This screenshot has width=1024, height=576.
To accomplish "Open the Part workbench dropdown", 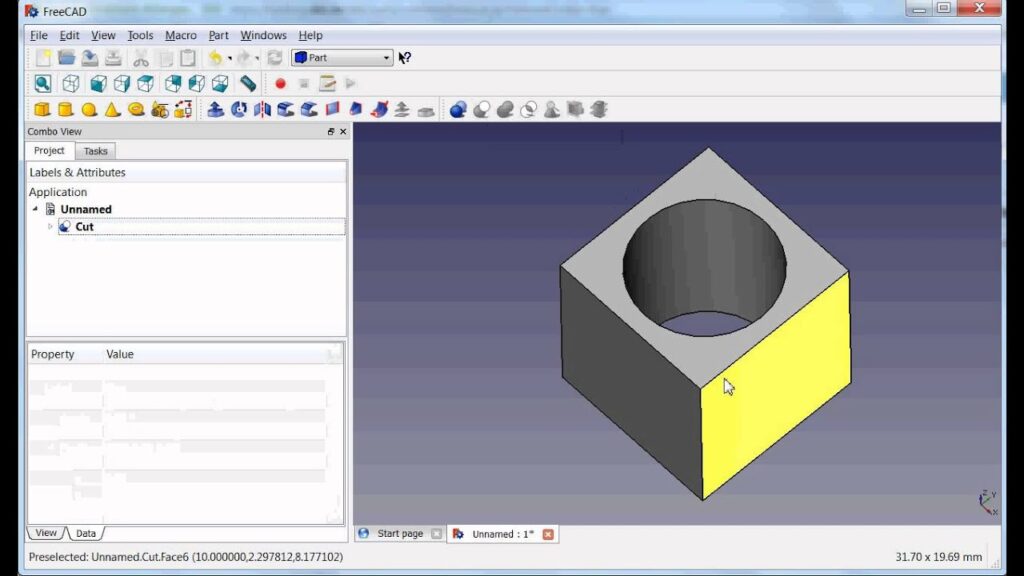I will click(342, 58).
